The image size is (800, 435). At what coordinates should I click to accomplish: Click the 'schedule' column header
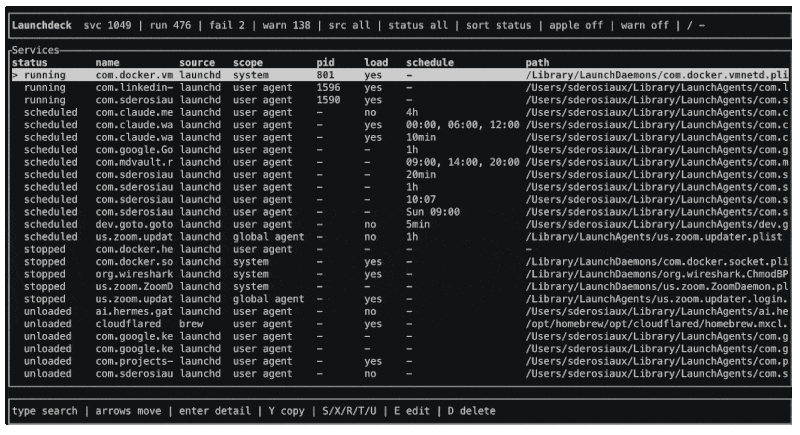click(430, 62)
